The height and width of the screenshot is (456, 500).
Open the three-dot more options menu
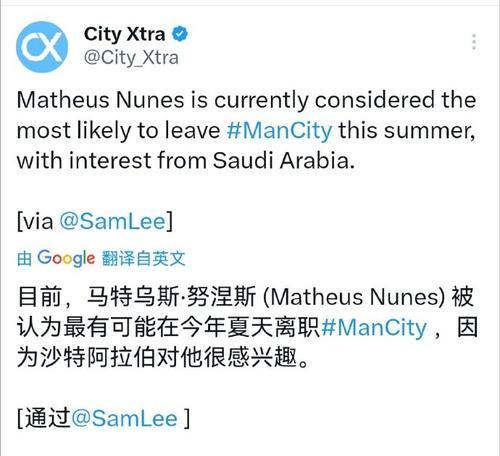point(474,42)
